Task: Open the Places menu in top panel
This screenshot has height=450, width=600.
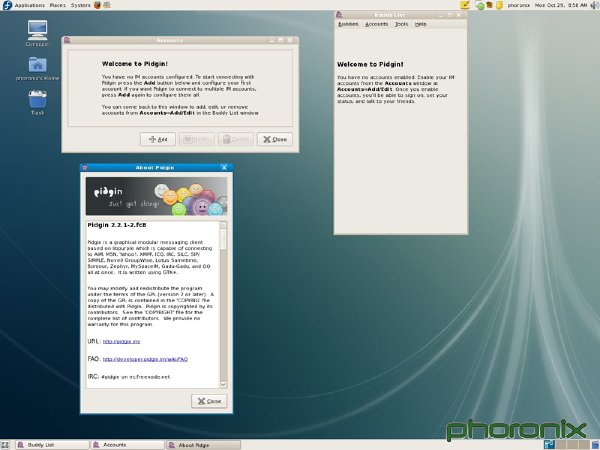Action: [x=58, y=5]
